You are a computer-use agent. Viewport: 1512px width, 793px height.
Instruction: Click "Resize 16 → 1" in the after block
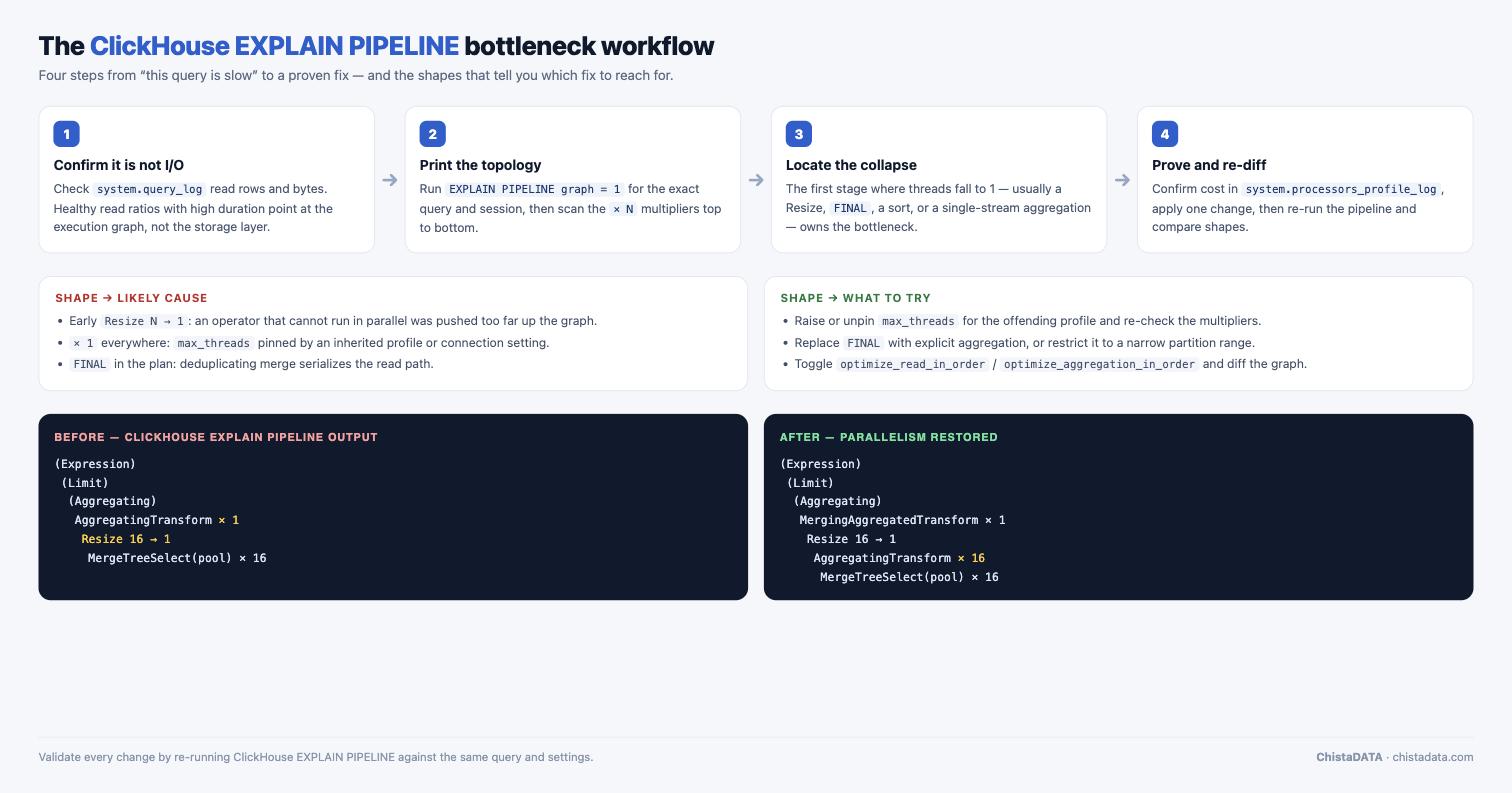851,539
